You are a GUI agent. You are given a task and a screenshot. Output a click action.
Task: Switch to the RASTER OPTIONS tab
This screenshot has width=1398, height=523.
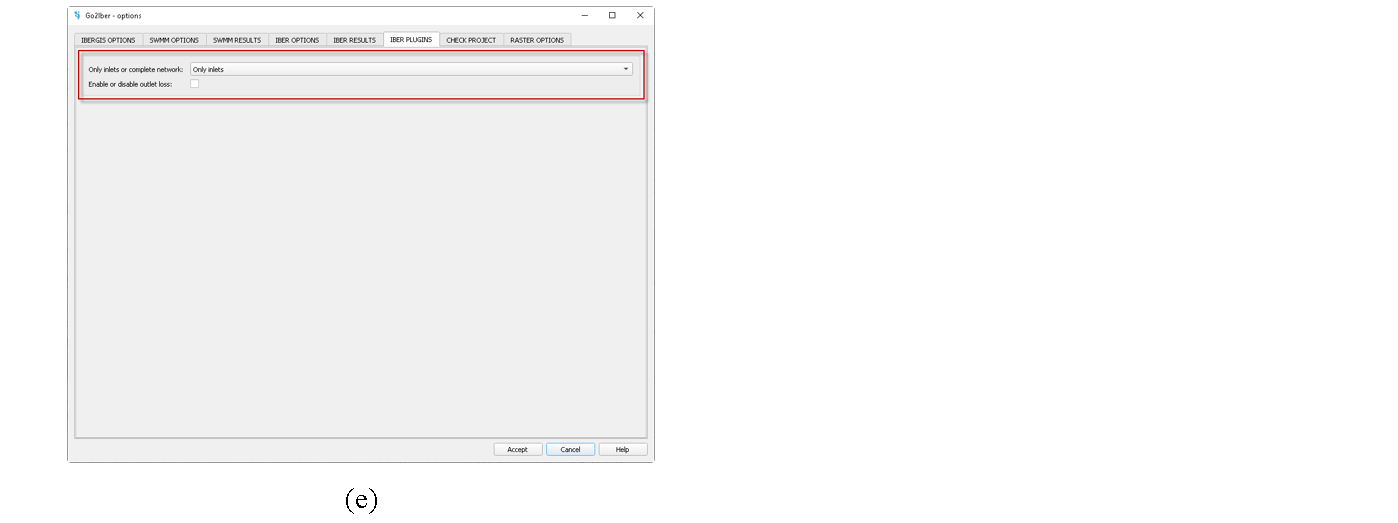click(x=537, y=40)
